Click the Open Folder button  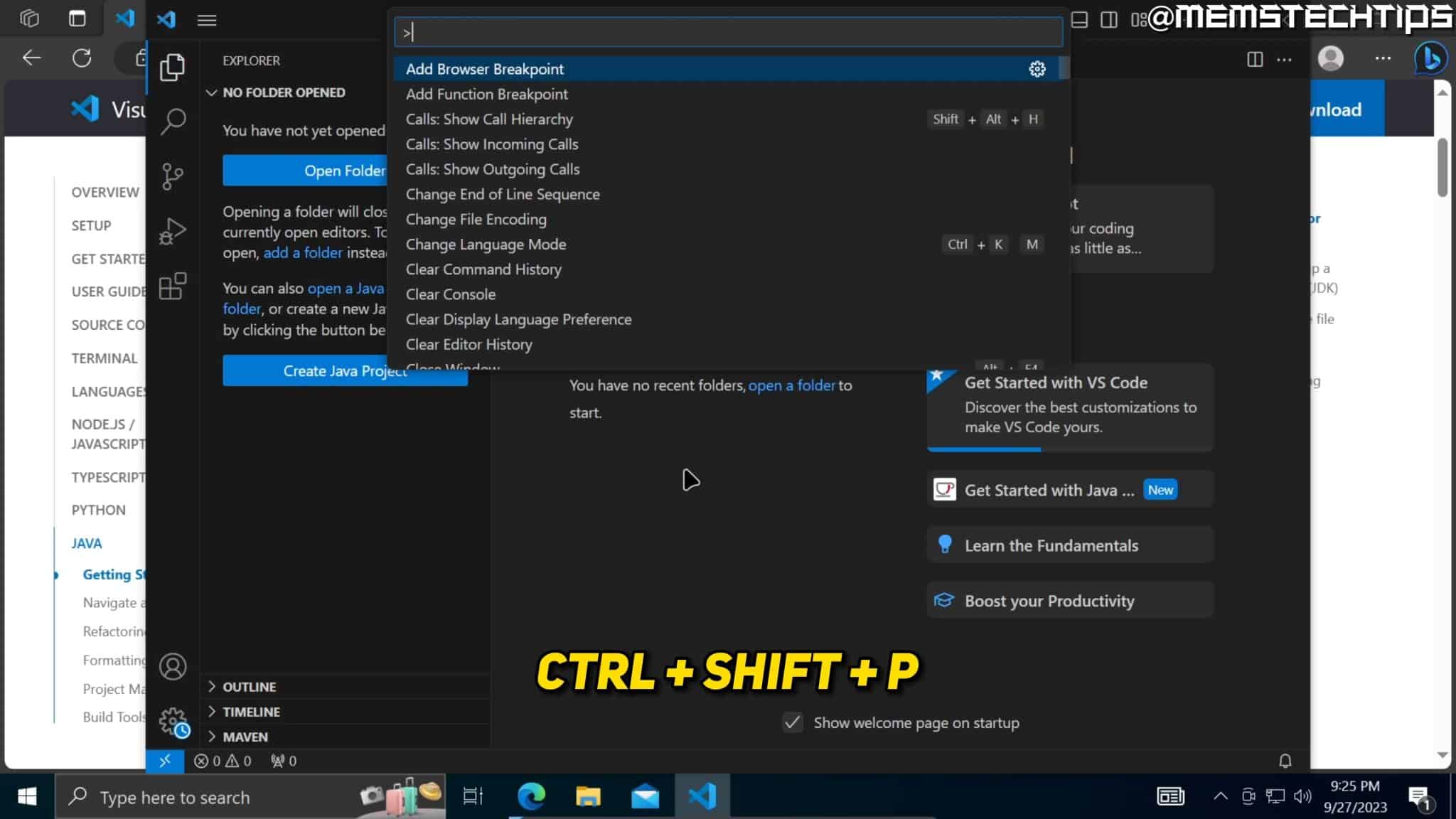pos(306,171)
